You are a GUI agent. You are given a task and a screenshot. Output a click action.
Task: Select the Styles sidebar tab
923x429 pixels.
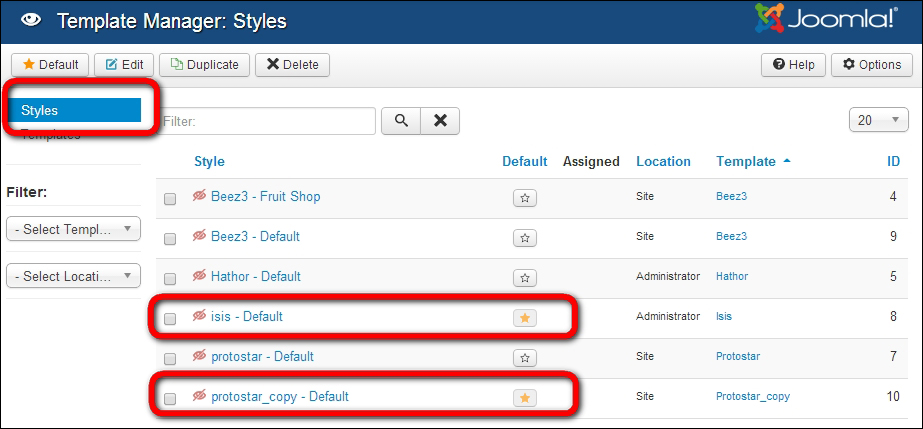(x=75, y=110)
